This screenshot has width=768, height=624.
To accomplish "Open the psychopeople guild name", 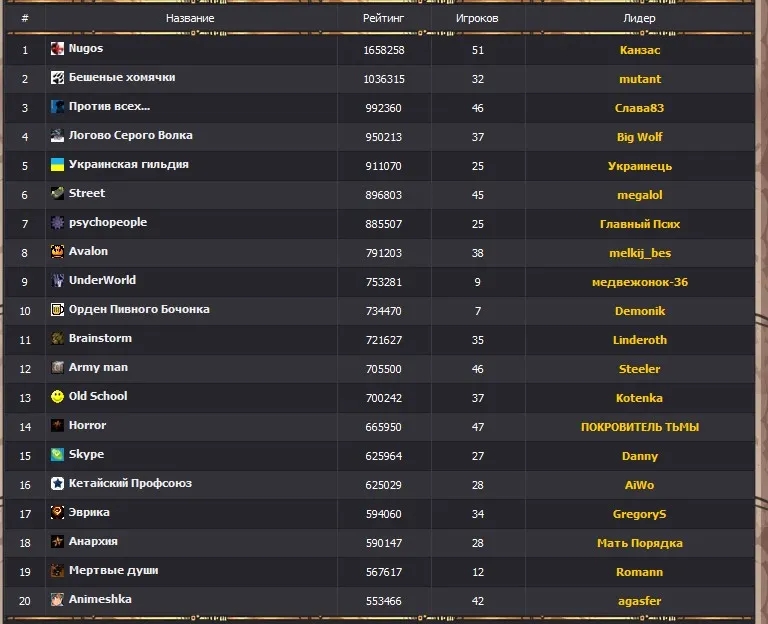I will click(x=108, y=222).
